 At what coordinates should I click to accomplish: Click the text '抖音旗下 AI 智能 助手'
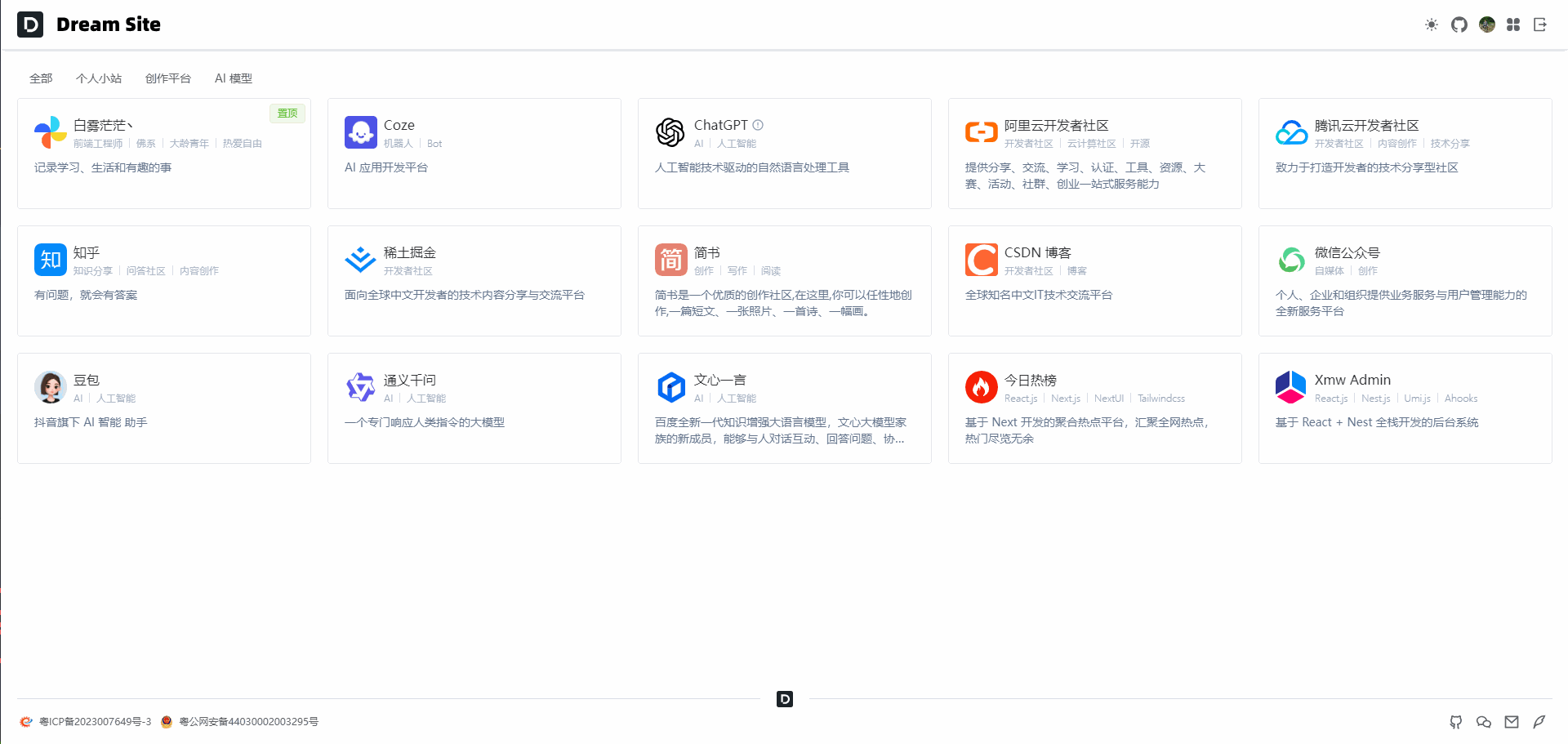coord(91,422)
